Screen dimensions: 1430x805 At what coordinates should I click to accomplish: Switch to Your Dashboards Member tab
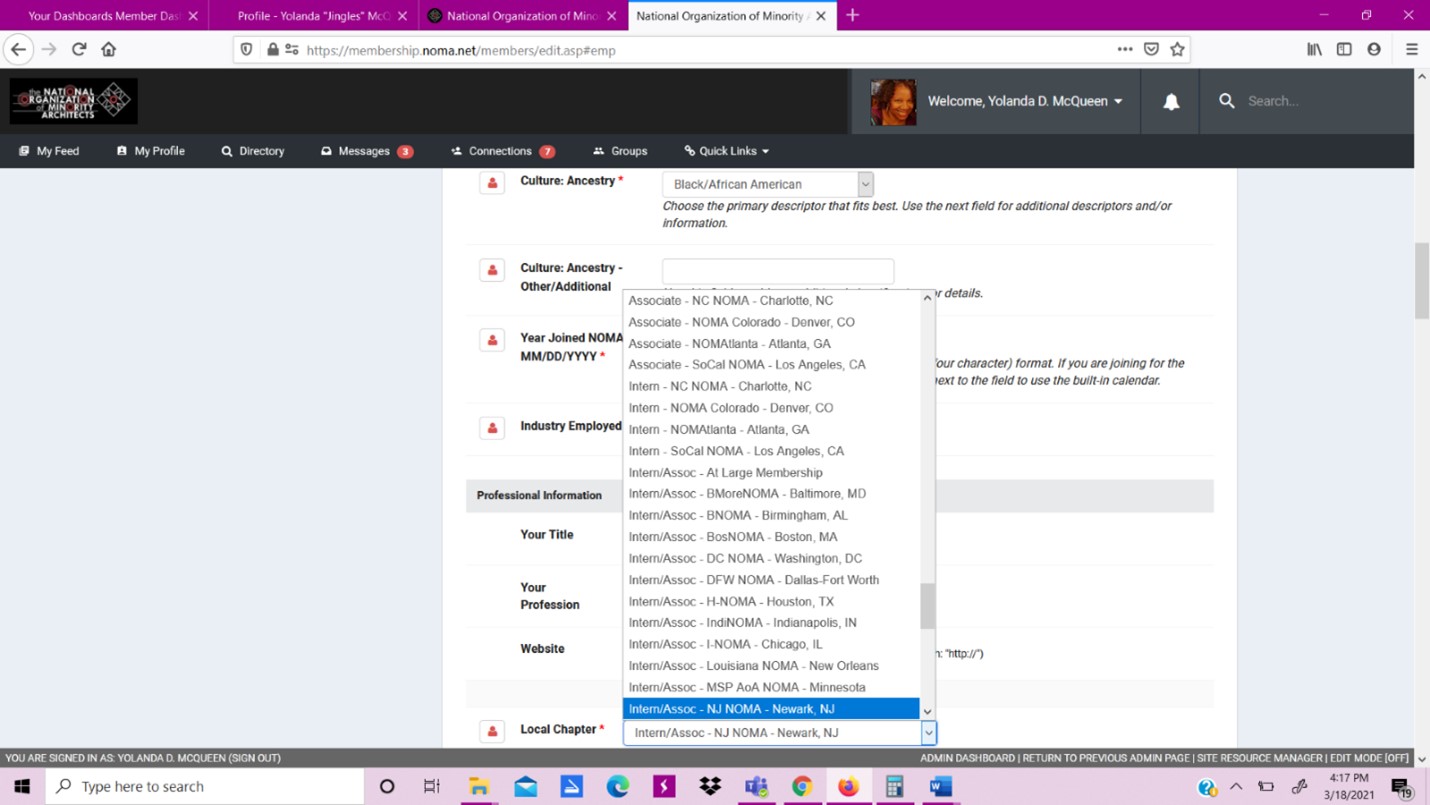click(x=104, y=16)
